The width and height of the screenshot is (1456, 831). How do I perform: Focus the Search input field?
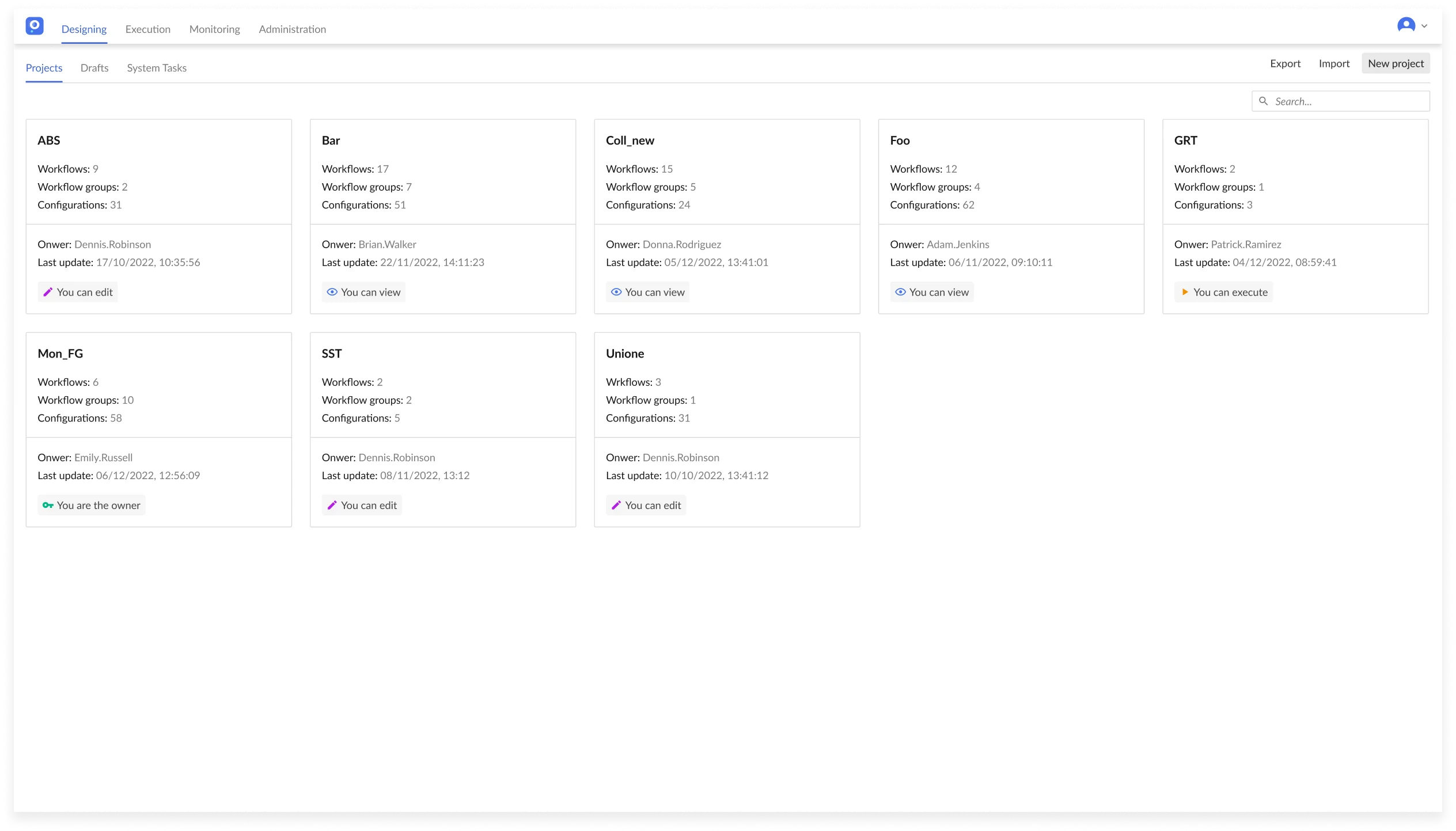(x=1348, y=101)
